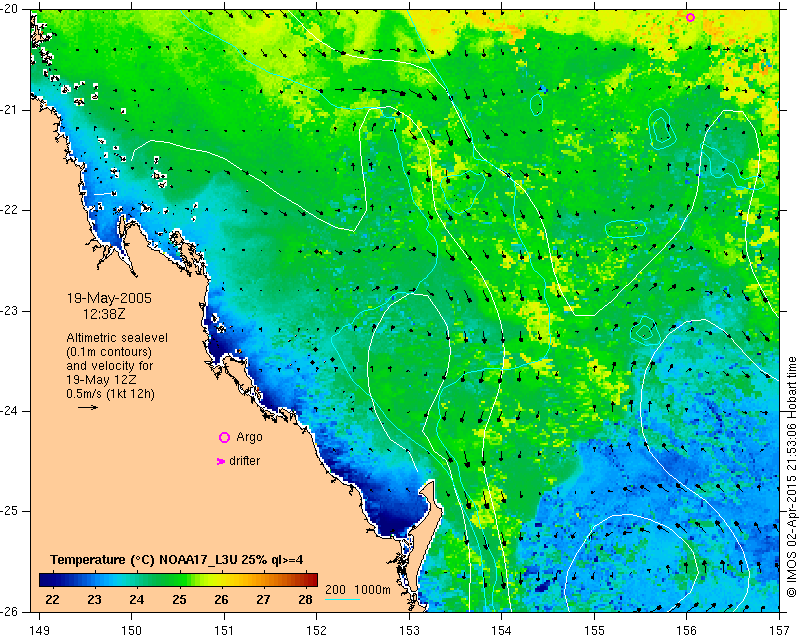Click the '(0.1m contours)' caption line
This screenshot has height=640, width=800.
[109, 352]
